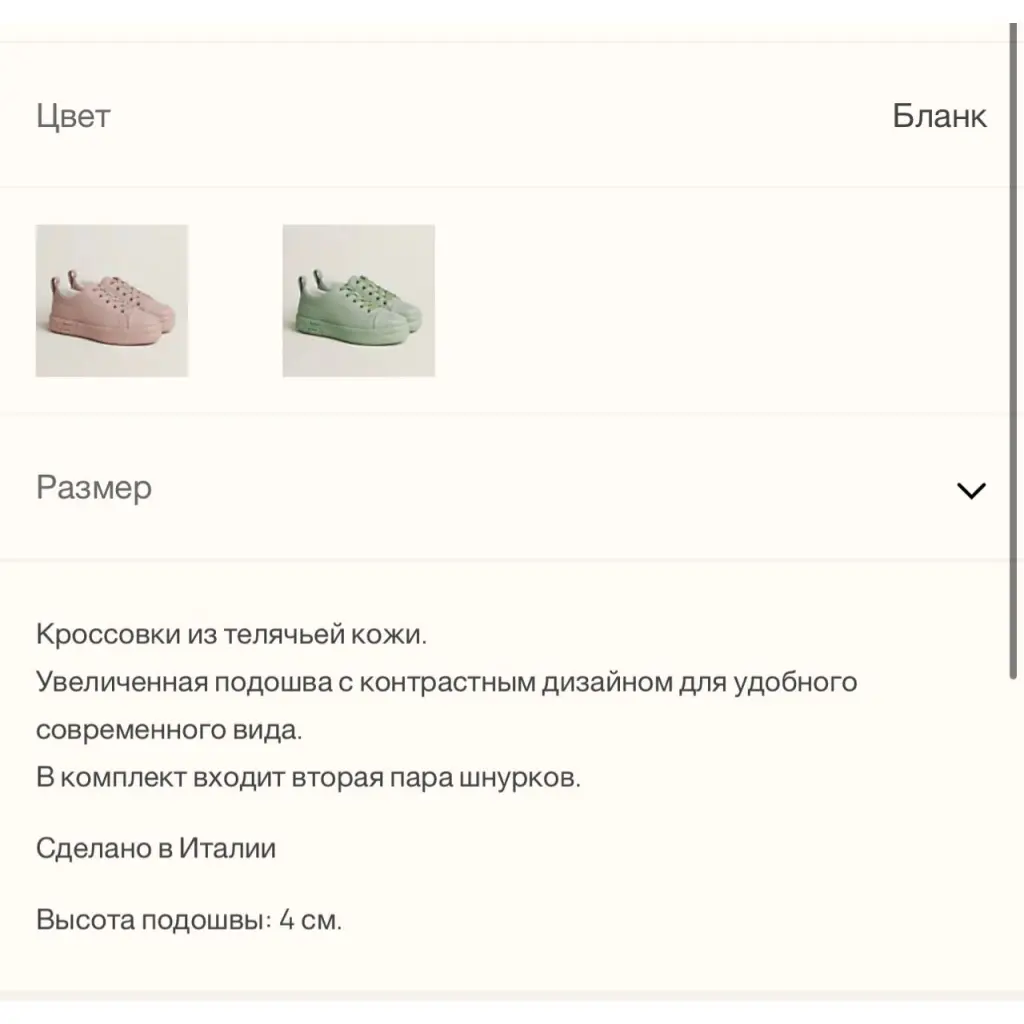Click the word 'удобного' in description

[x=795, y=682]
